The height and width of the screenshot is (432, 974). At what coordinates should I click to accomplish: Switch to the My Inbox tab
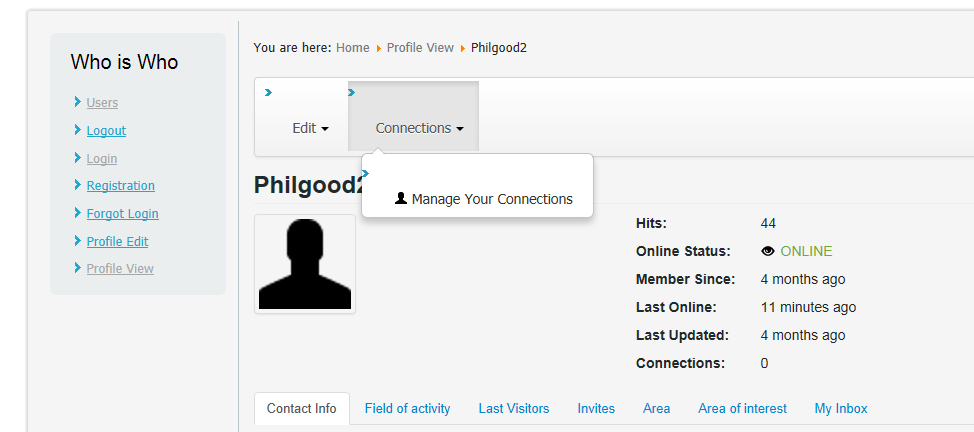point(841,408)
